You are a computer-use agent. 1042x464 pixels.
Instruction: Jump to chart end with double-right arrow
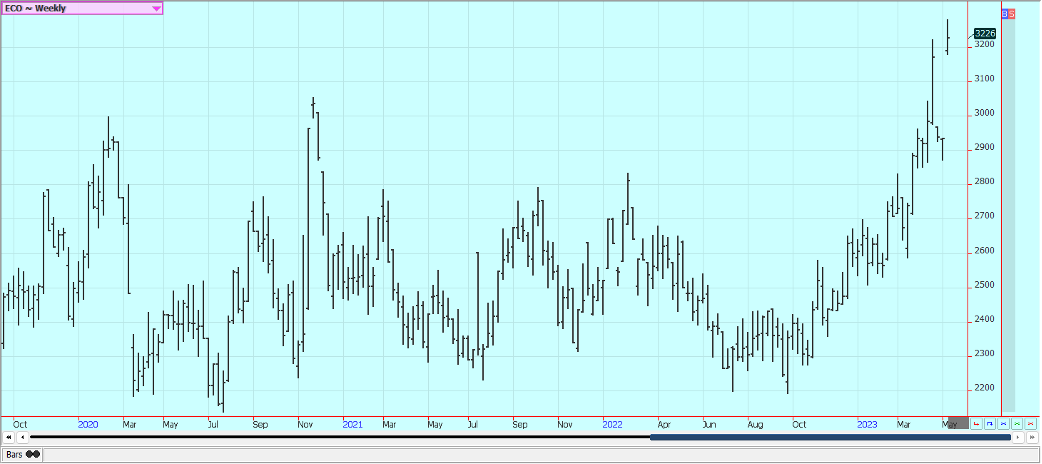point(1032,437)
